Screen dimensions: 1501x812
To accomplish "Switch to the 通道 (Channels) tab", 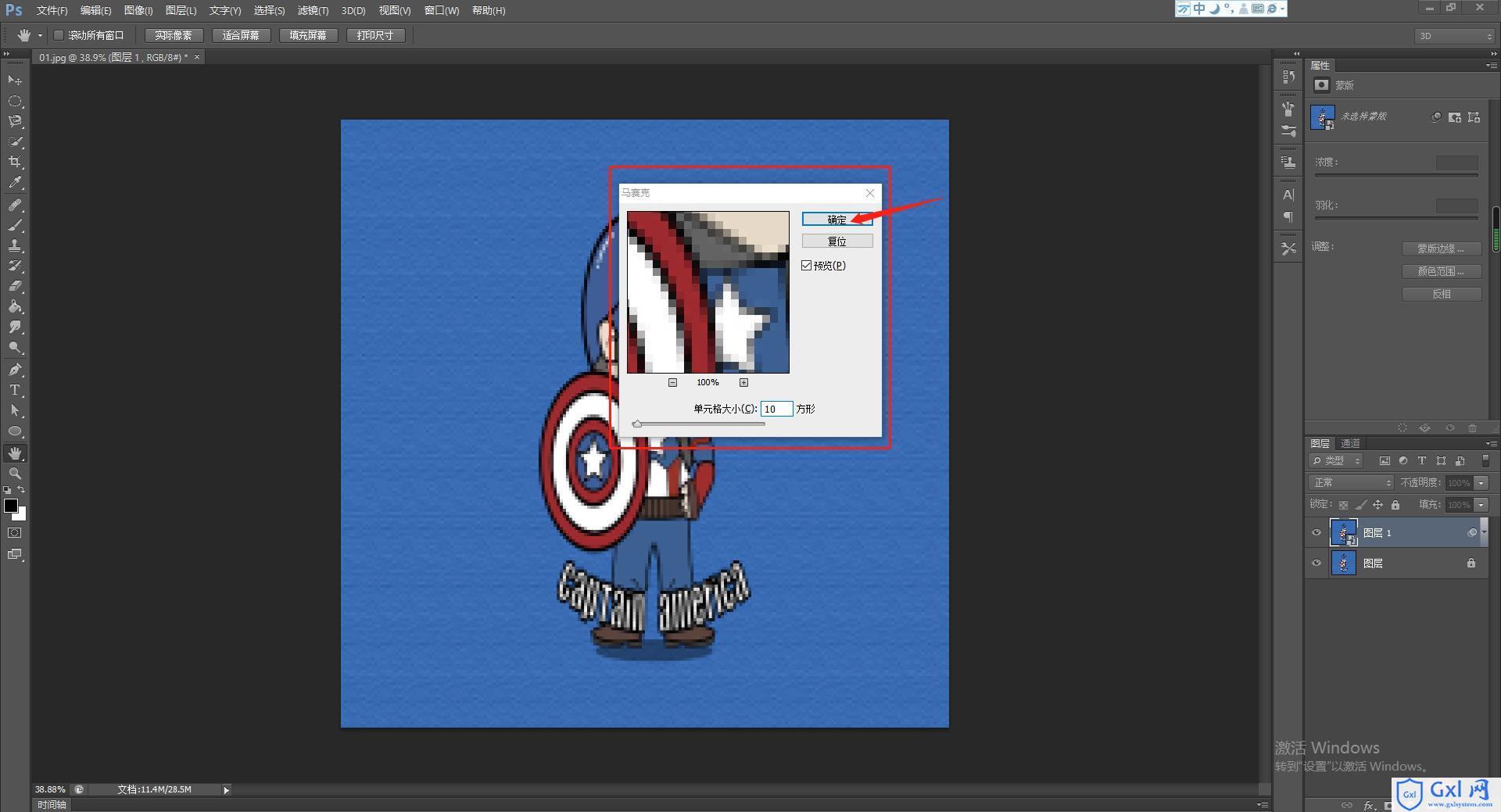I will point(1350,443).
